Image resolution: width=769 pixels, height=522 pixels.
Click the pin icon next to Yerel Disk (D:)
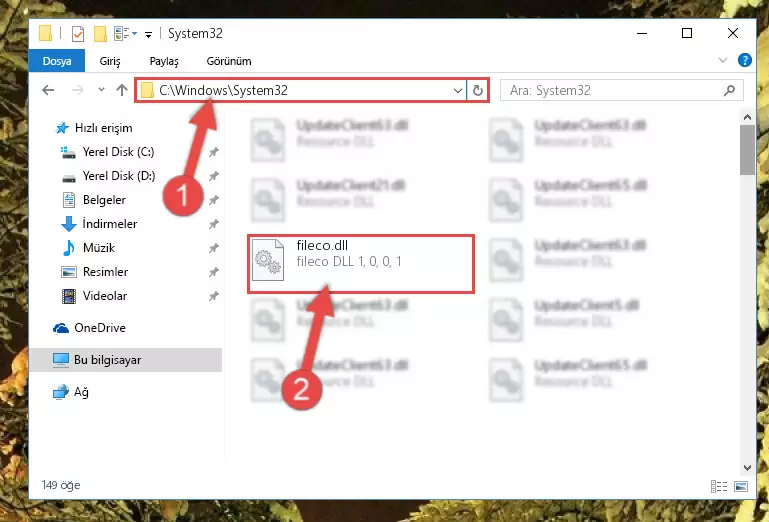(213, 176)
